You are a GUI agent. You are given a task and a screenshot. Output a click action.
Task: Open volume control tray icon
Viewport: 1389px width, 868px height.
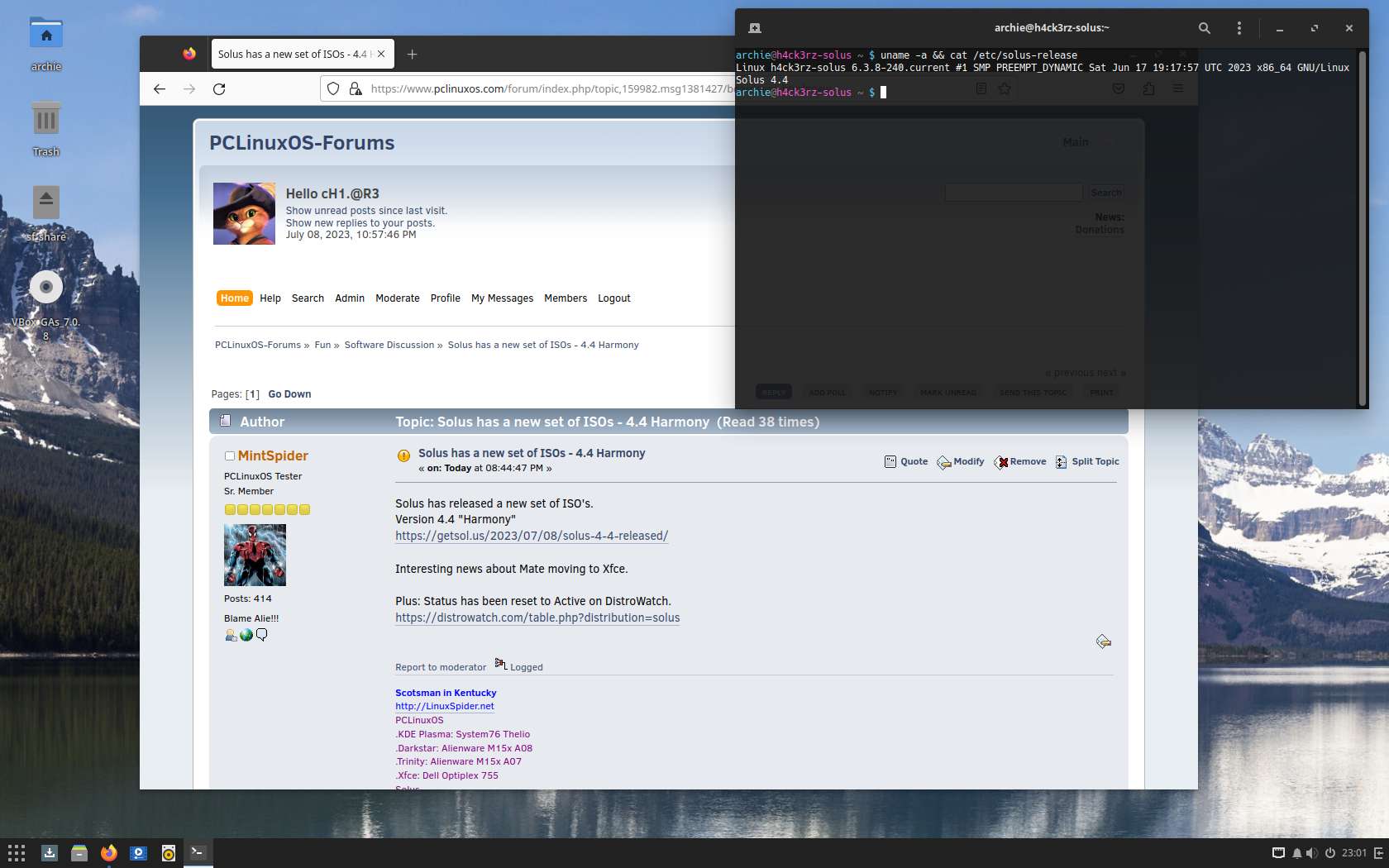[x=1312, y=853]
